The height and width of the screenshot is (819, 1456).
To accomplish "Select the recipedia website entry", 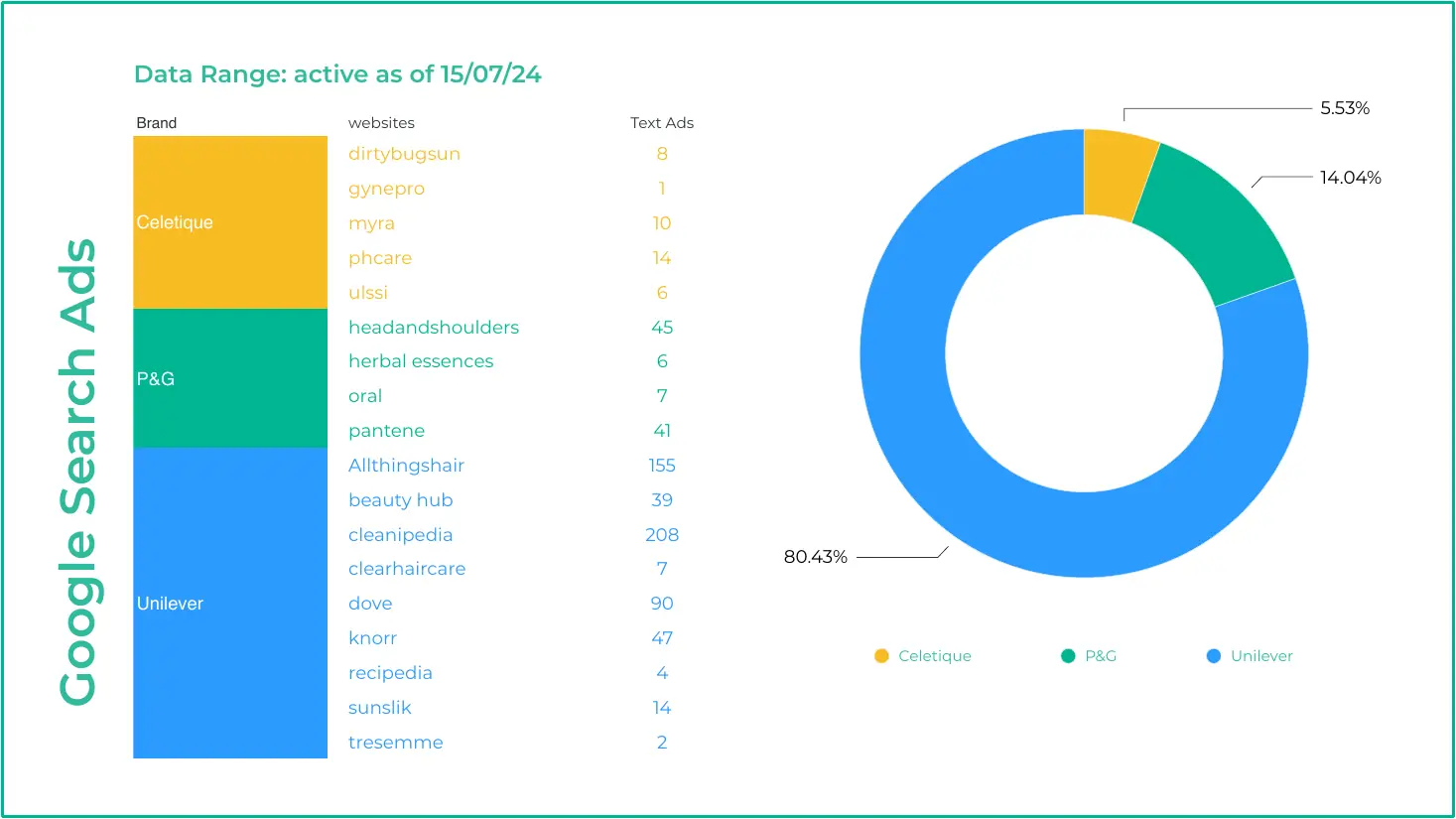I will coord(390,673).
